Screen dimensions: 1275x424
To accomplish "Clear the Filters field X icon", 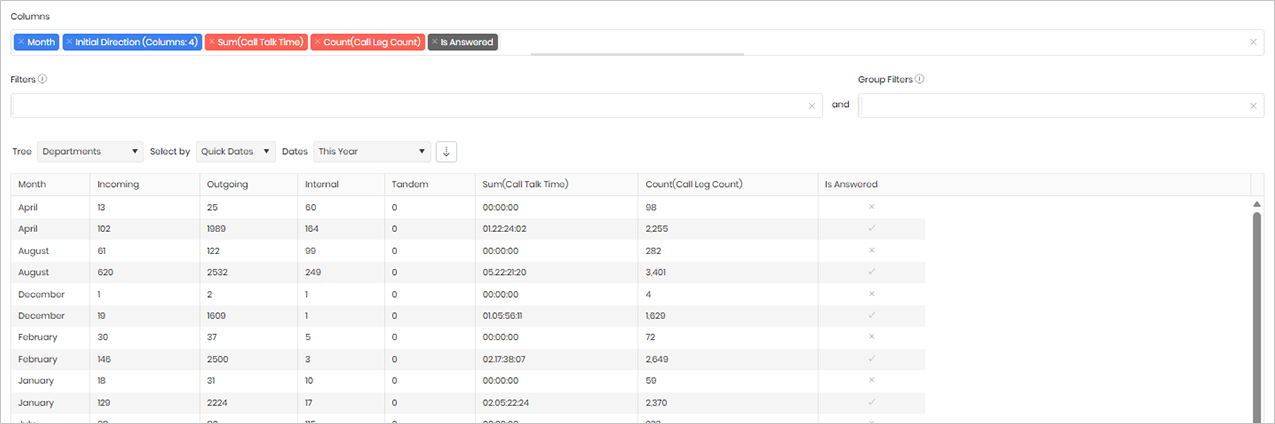I will point(812,106).
